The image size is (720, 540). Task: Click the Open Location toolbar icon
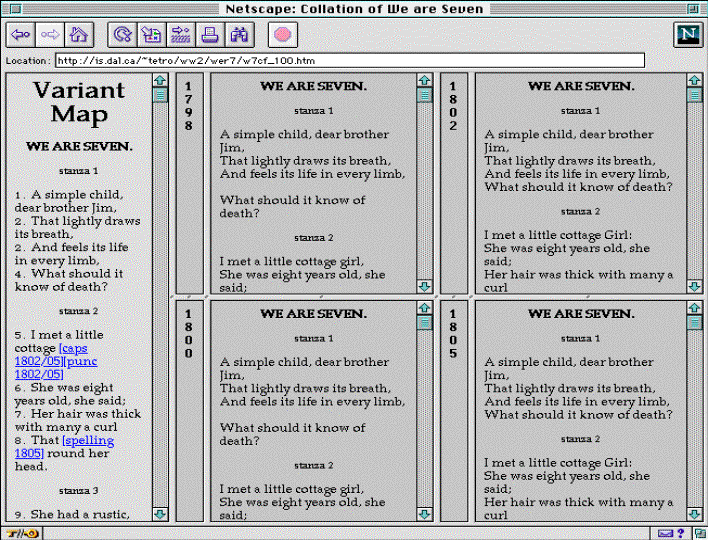[181, 35]
